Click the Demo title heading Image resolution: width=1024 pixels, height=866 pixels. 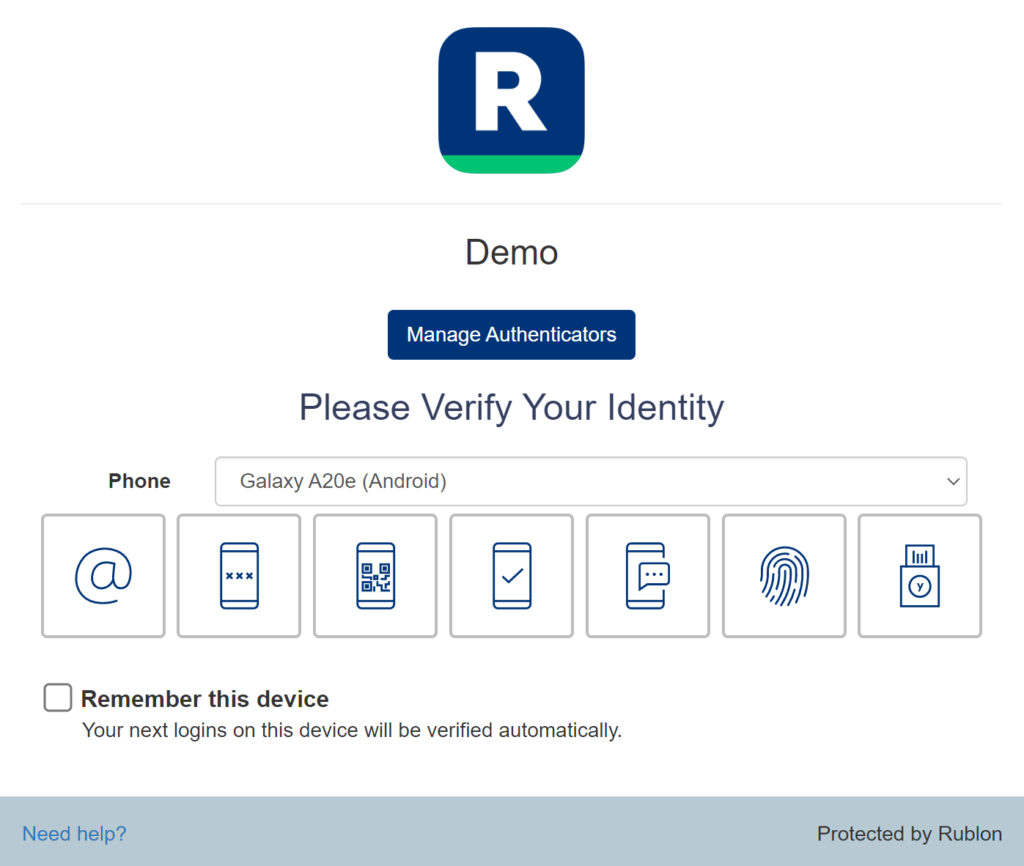[511, 252]
